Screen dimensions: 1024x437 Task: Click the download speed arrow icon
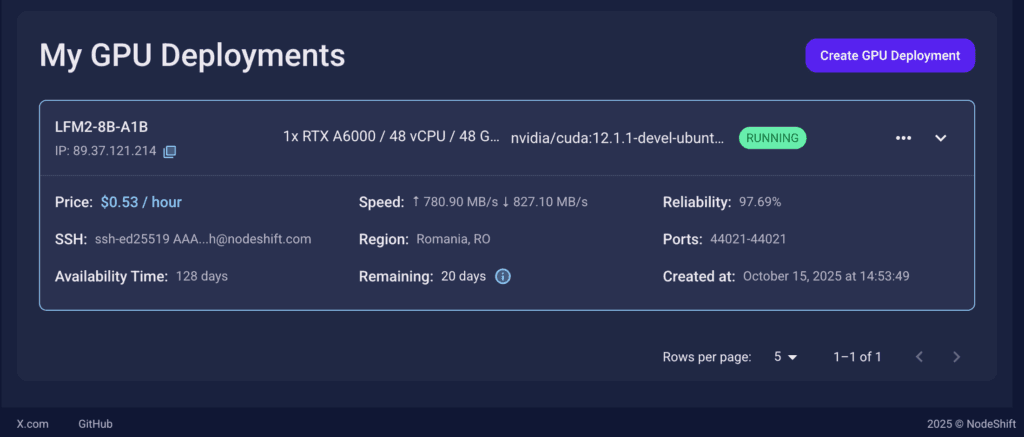505,202
